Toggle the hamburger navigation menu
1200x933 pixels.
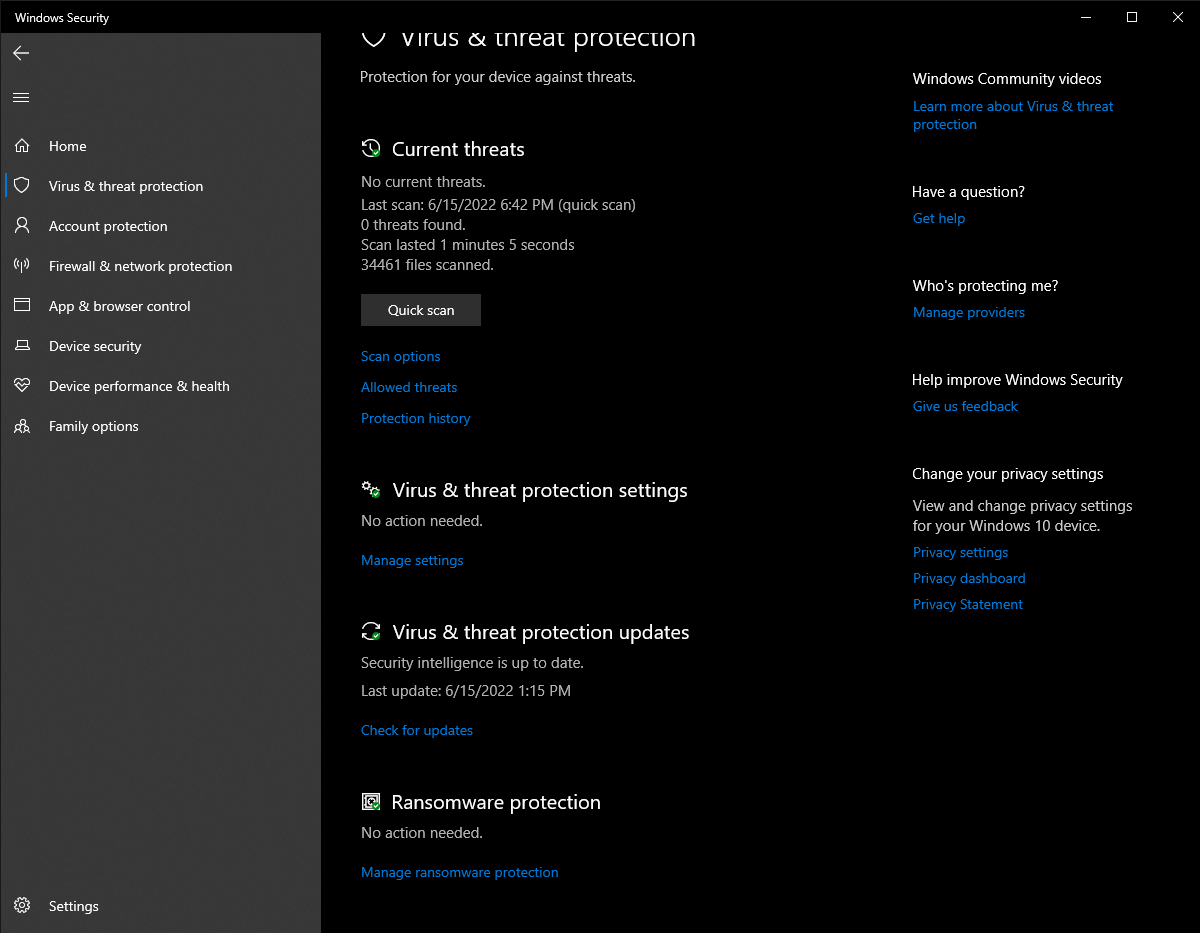(21, 97)
